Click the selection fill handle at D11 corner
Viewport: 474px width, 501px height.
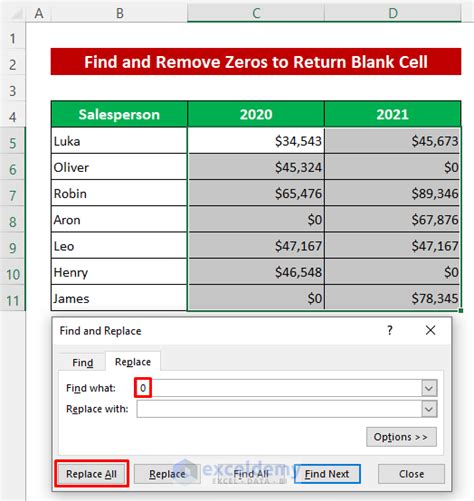(x=461, y=311)
